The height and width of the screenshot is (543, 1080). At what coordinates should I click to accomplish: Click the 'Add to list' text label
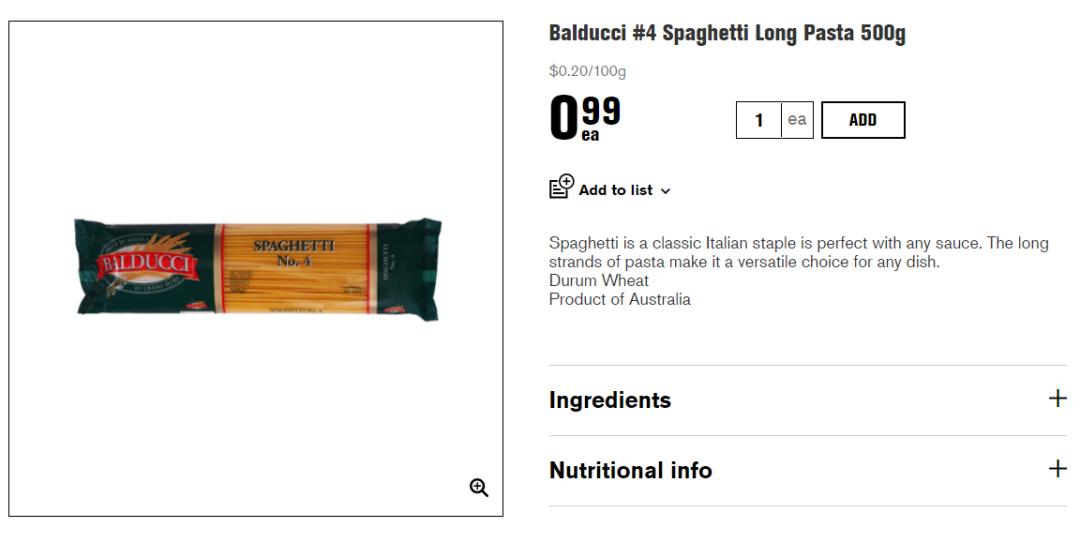[615, 190]
